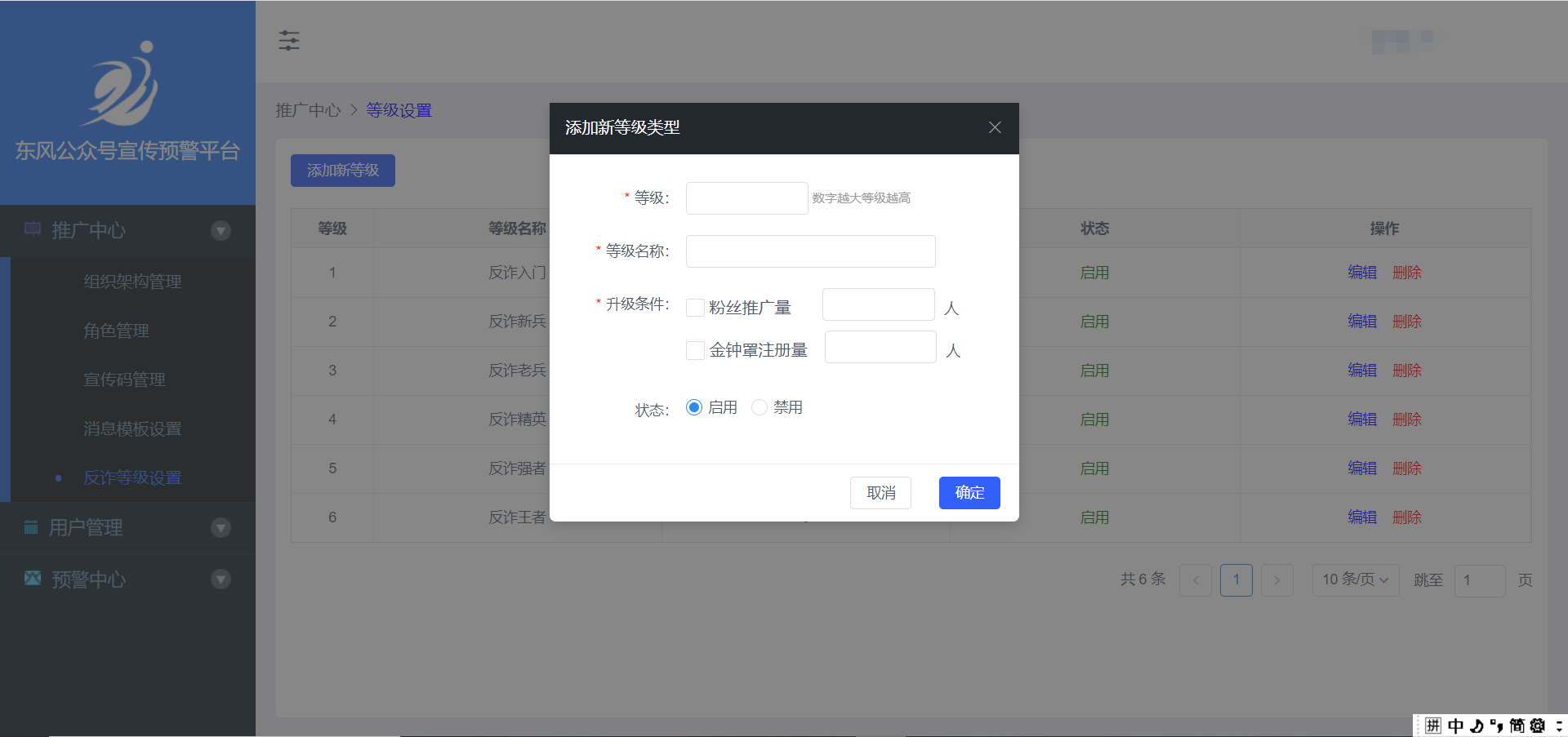Image resolution: width=1568 pixels, height=737 pixels.
Task: Click 删除 for 反诈精英 row
Action: coord(1407,420)
